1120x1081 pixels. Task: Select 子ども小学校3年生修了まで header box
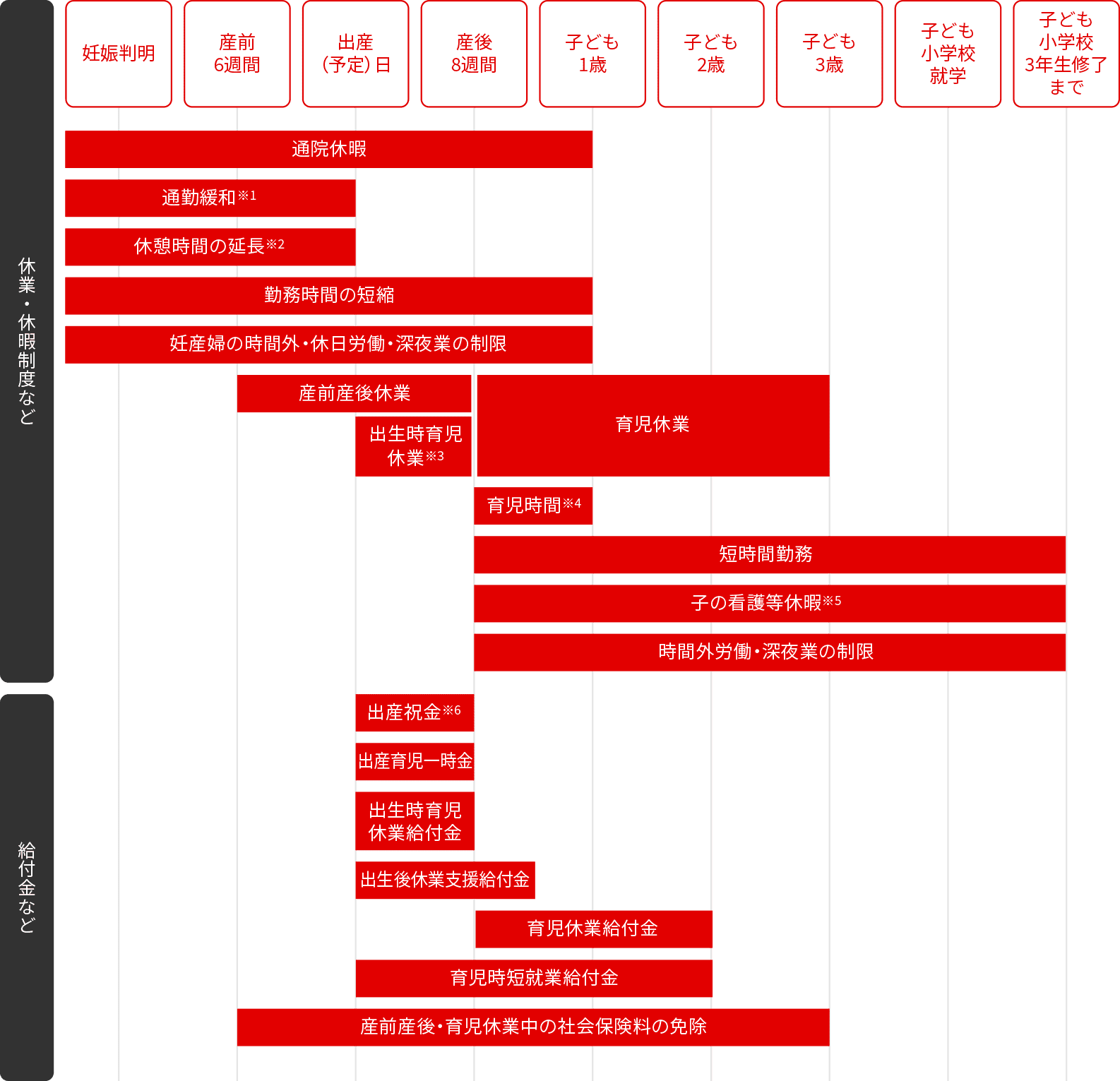(1066, 54)
